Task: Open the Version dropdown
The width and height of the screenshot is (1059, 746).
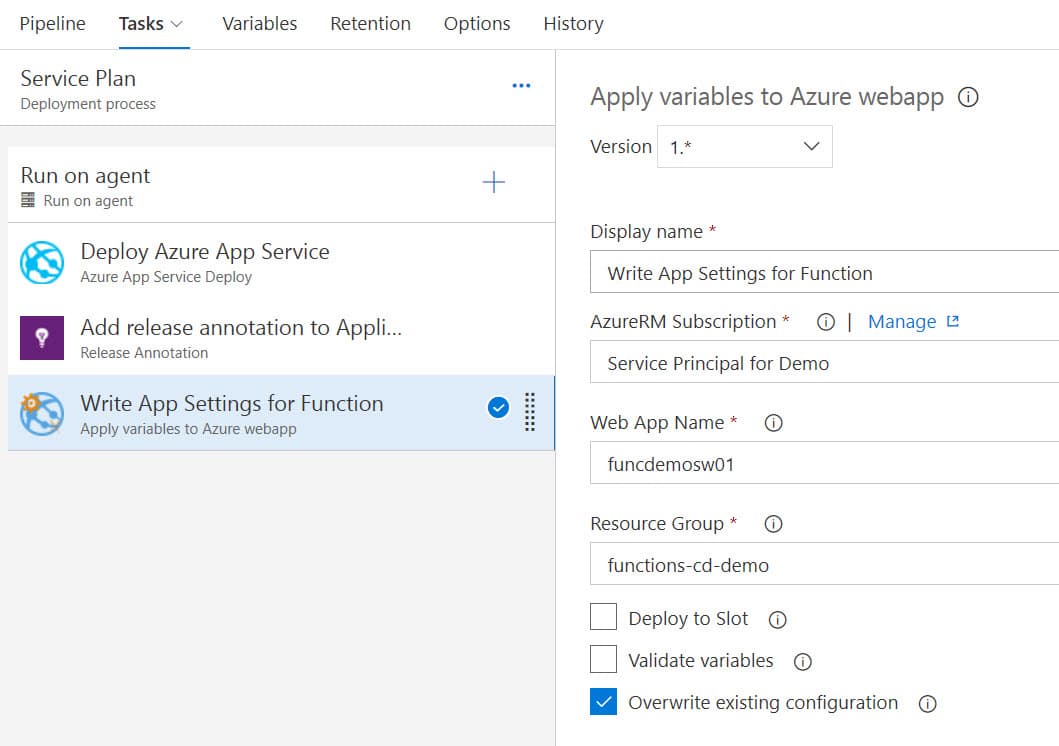Action: tap(744, 146)
